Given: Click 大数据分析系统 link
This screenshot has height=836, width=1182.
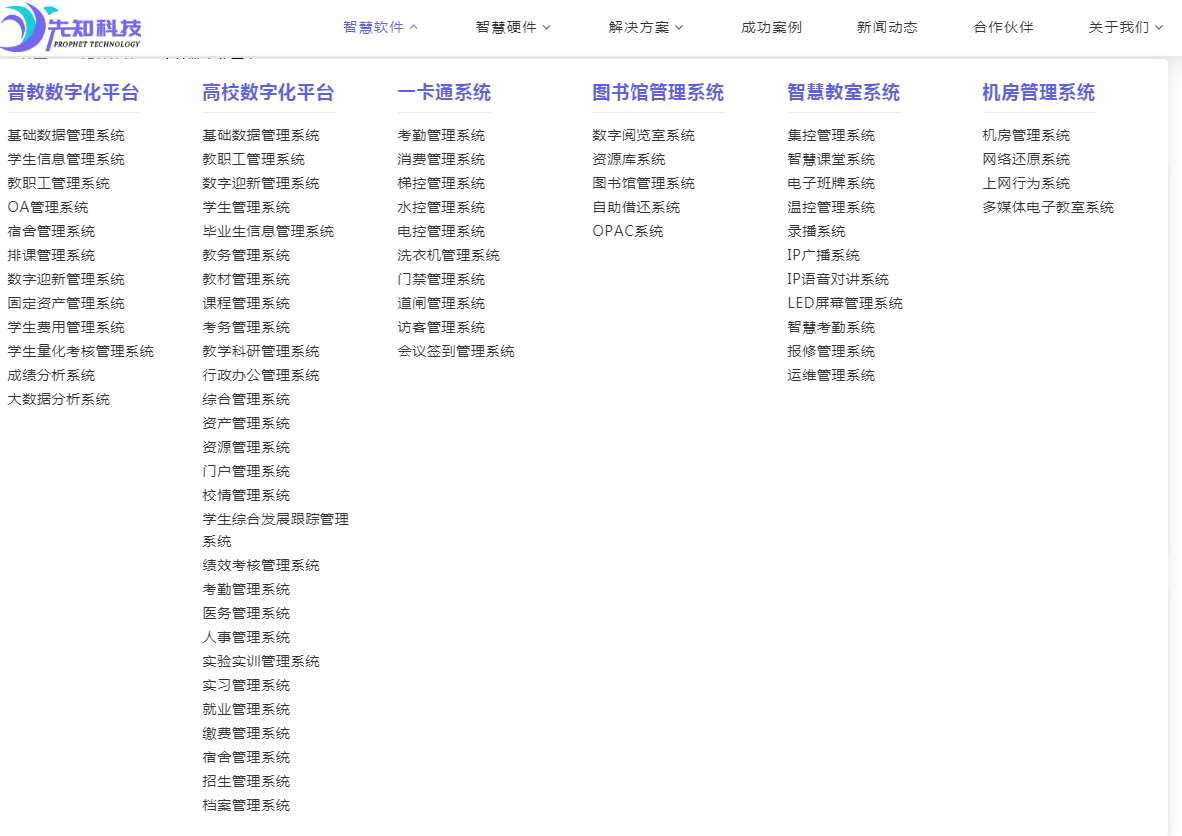Looking at the screenshot, I should click(x=59, y=400).
